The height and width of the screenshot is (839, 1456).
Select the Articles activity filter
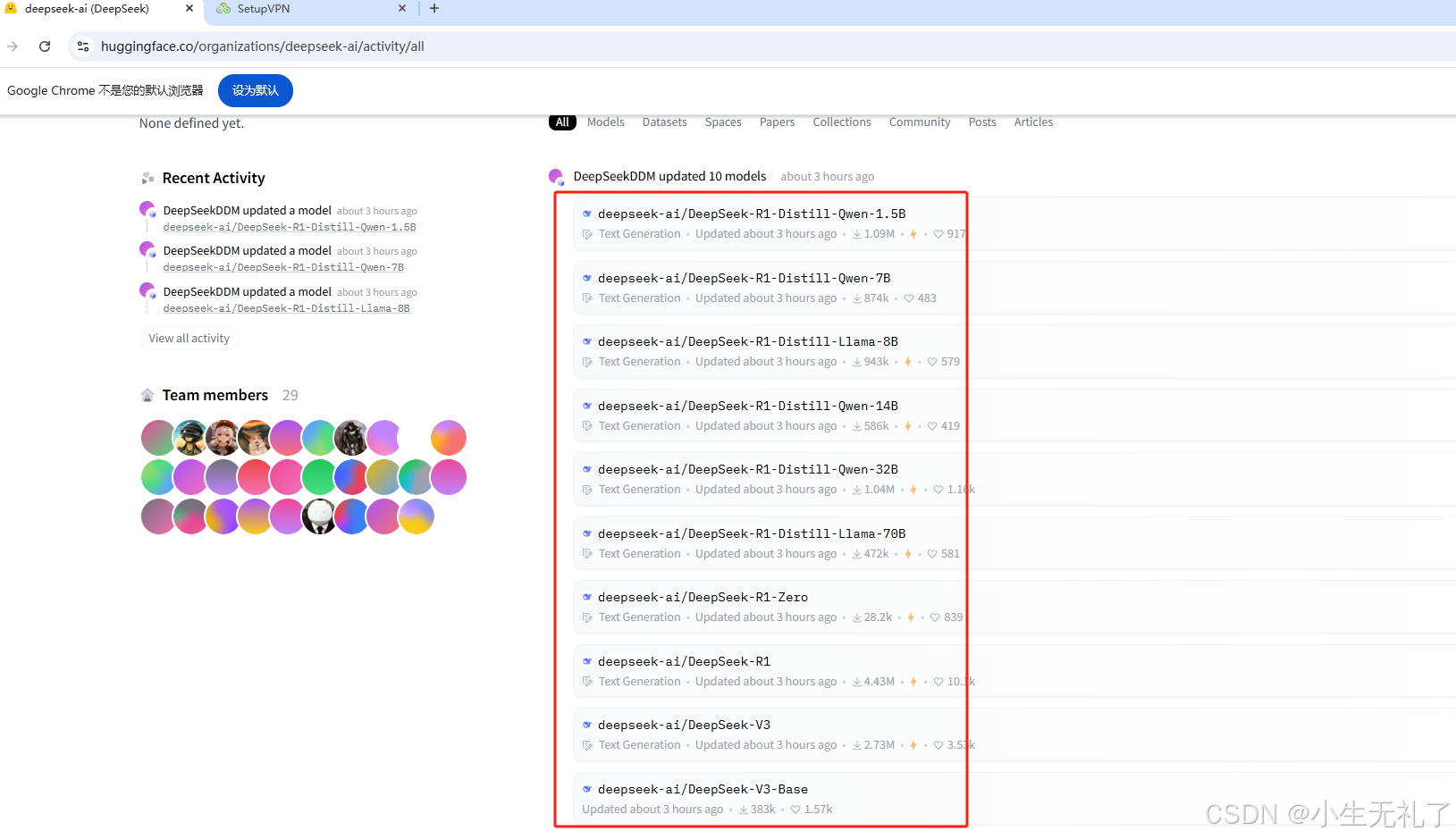1033,122
